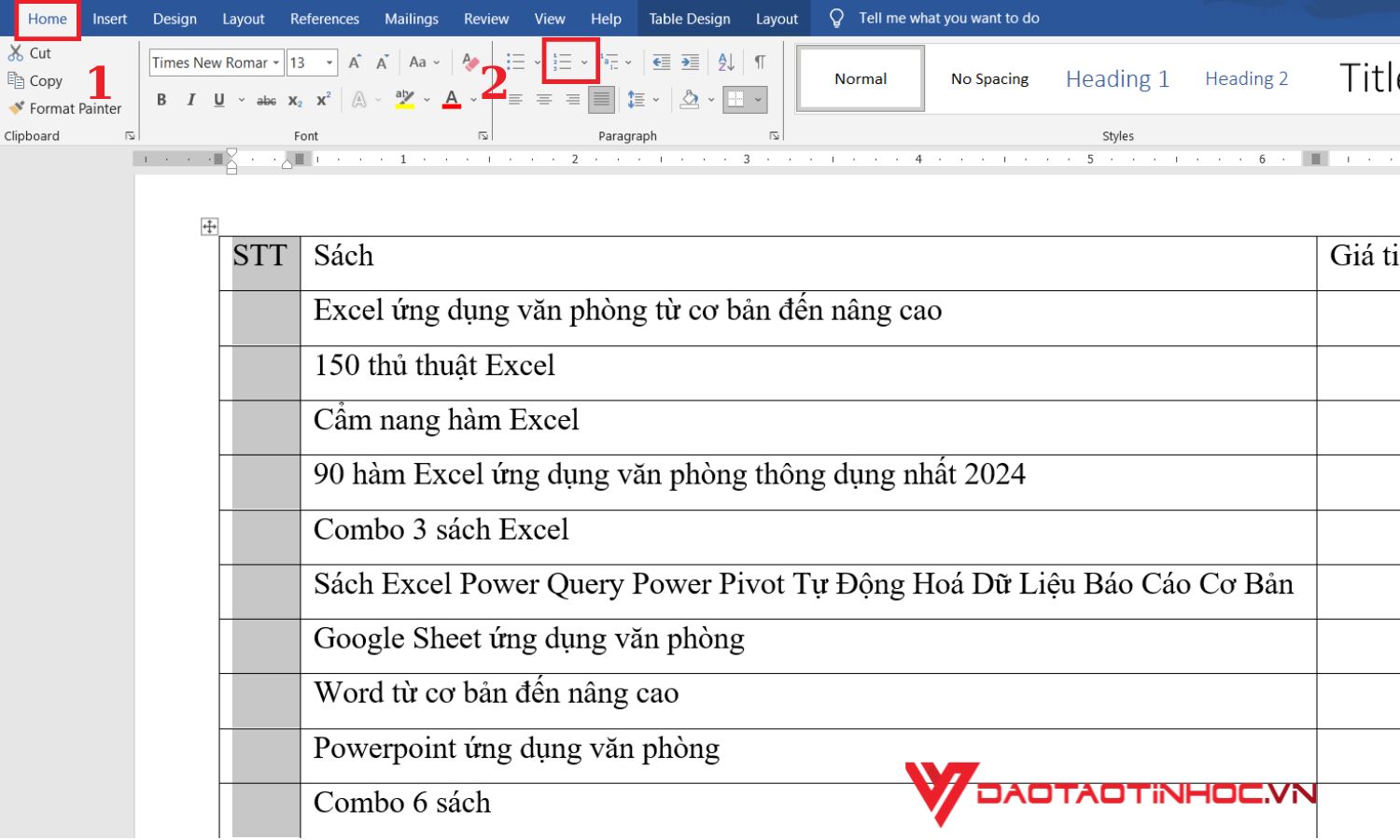Select the No Spacing style
Screen dimensions: 1400x840
pos(988,78)
